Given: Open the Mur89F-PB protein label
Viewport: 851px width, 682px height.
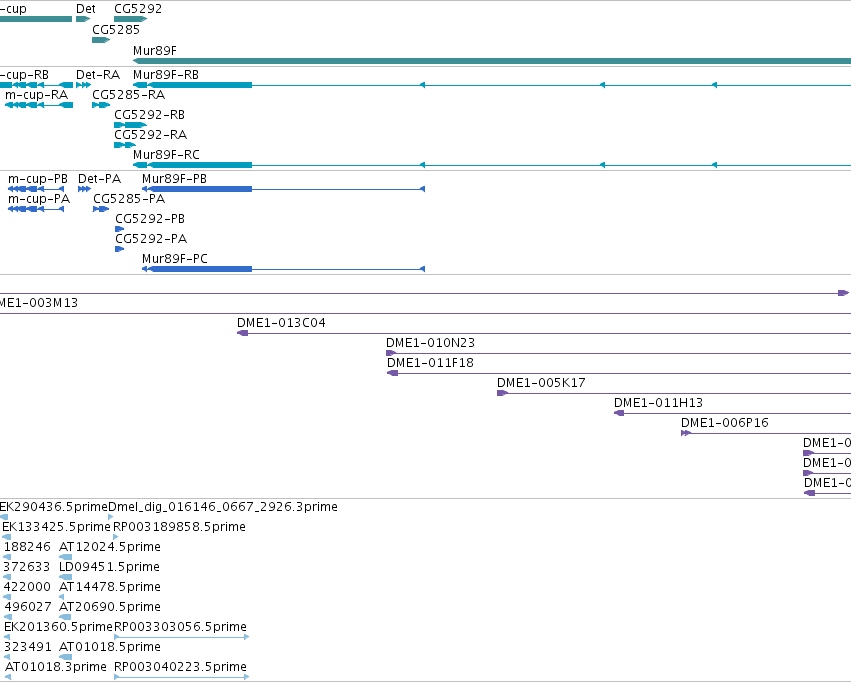Looking at the screenshot, I should point(174,179).
